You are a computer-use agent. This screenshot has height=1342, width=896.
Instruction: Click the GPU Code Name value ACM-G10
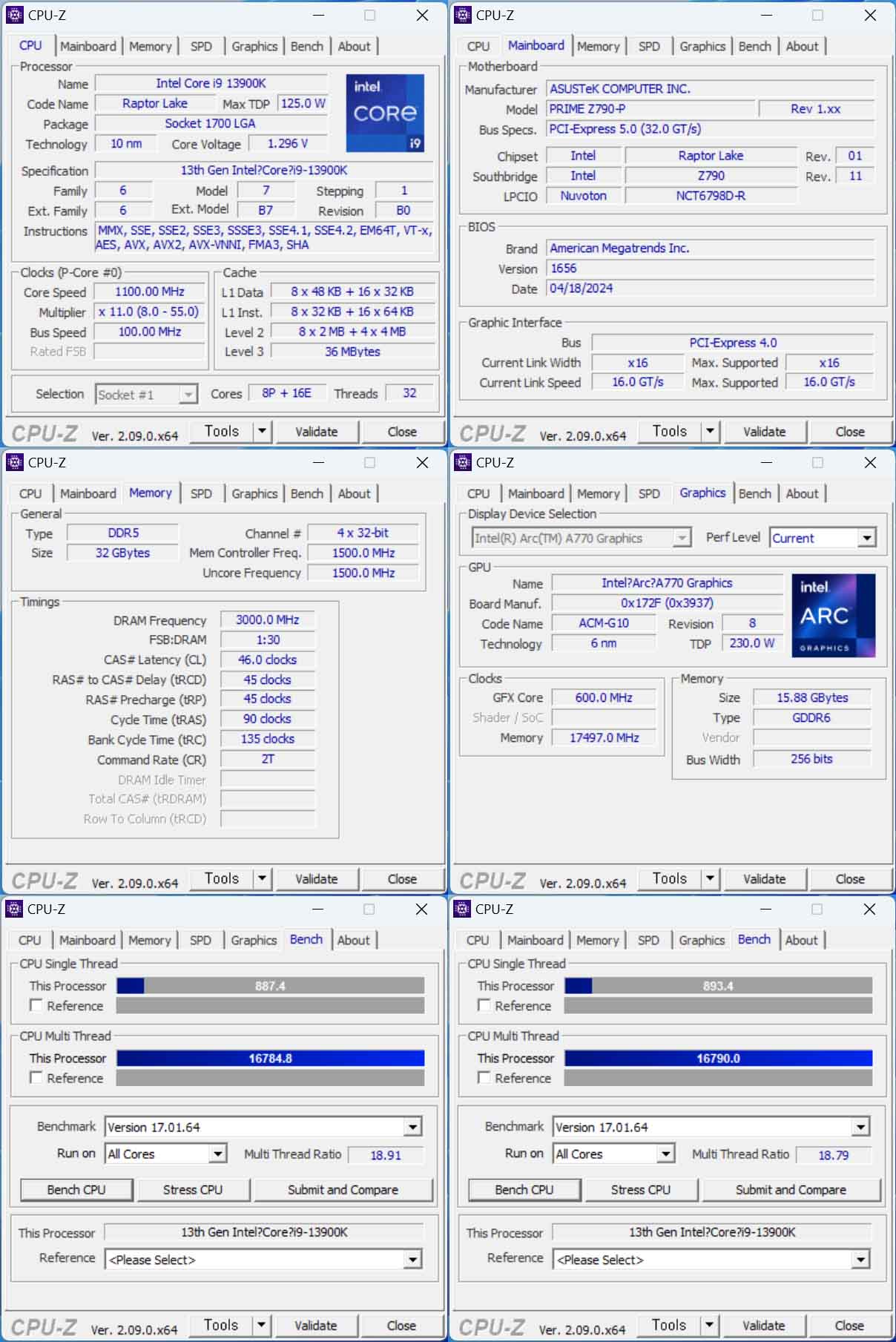(604, 623)
